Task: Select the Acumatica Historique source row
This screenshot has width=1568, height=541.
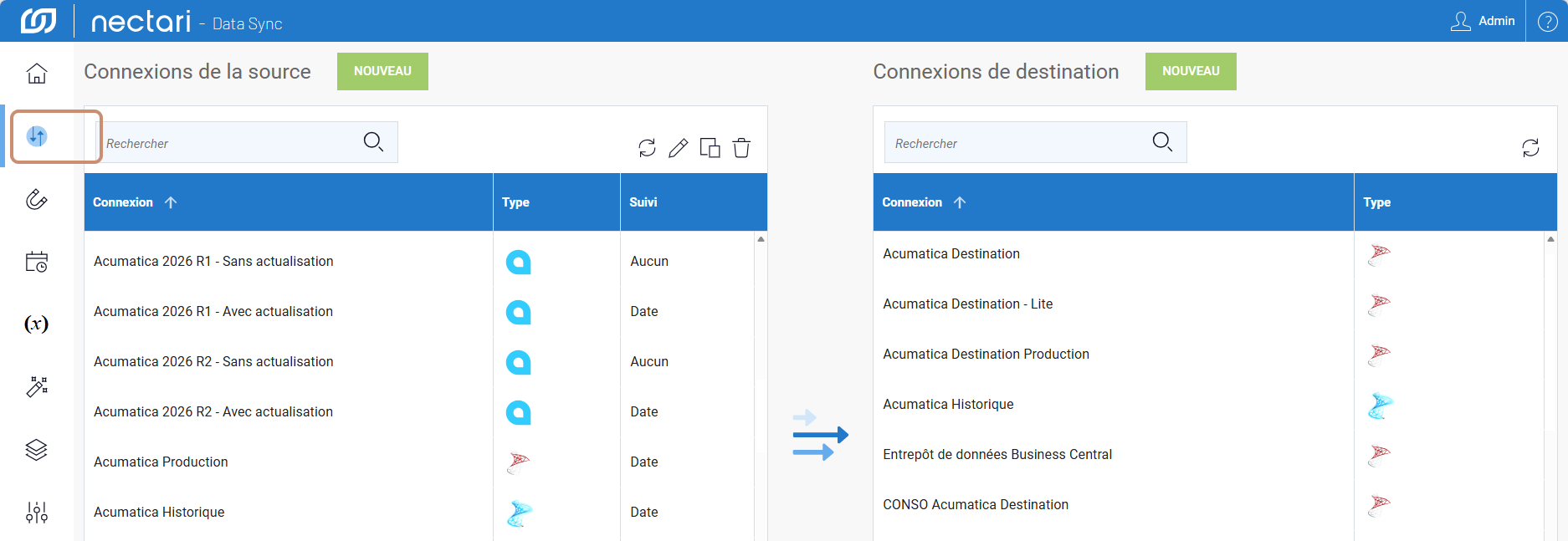Action: [x=419, y=513]
